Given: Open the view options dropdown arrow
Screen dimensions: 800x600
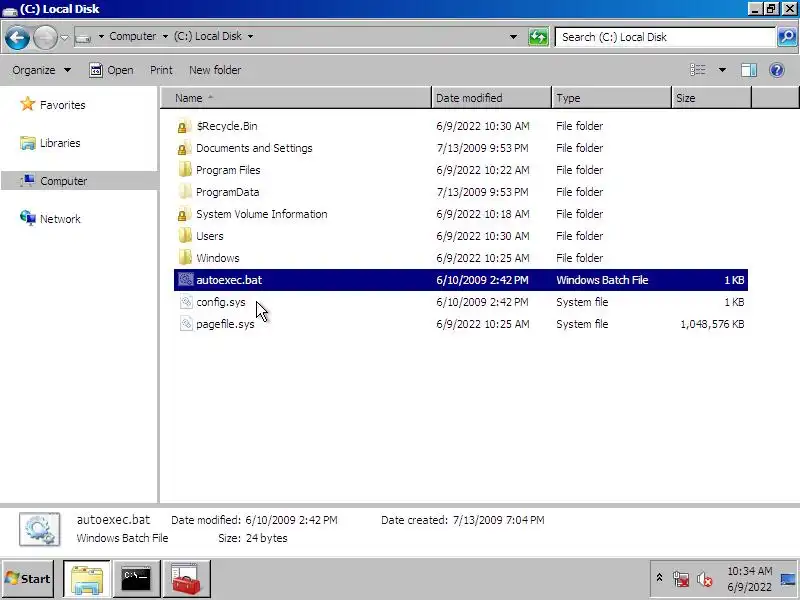Looking at the screenshot, I should tap(722, 70).
